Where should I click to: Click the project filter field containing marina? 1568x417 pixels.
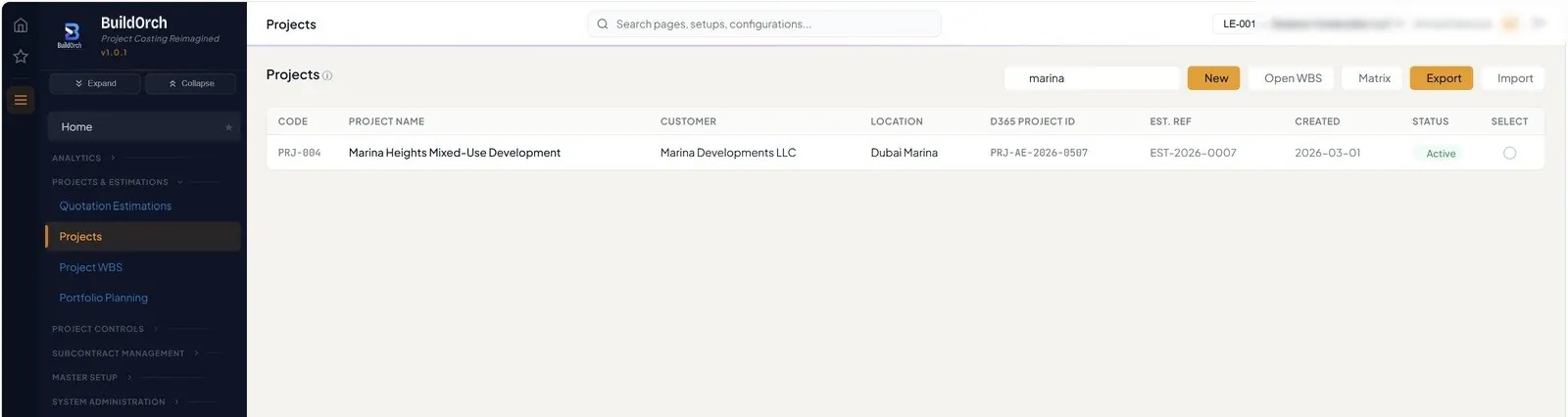1093,78
